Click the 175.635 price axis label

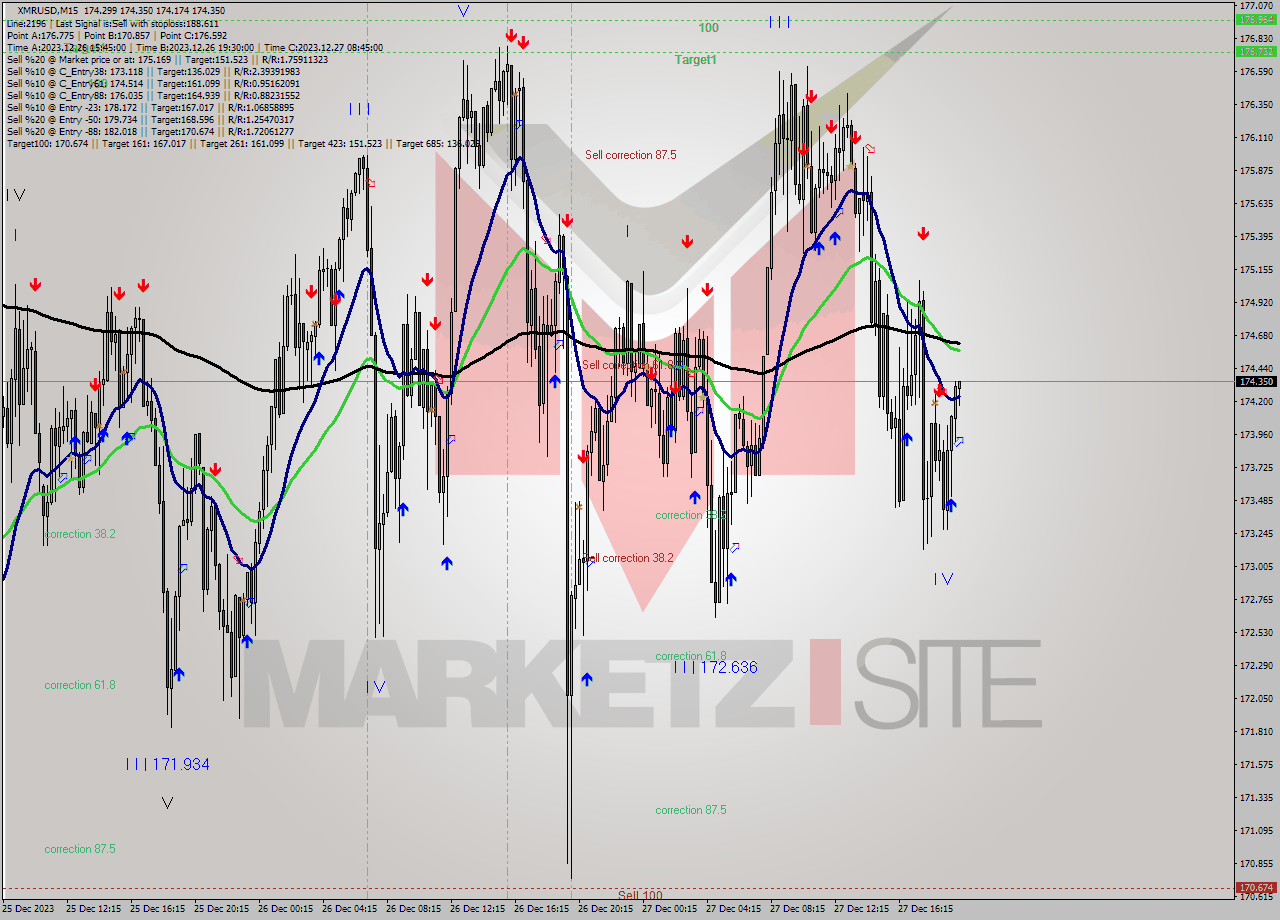(1255, 203)
